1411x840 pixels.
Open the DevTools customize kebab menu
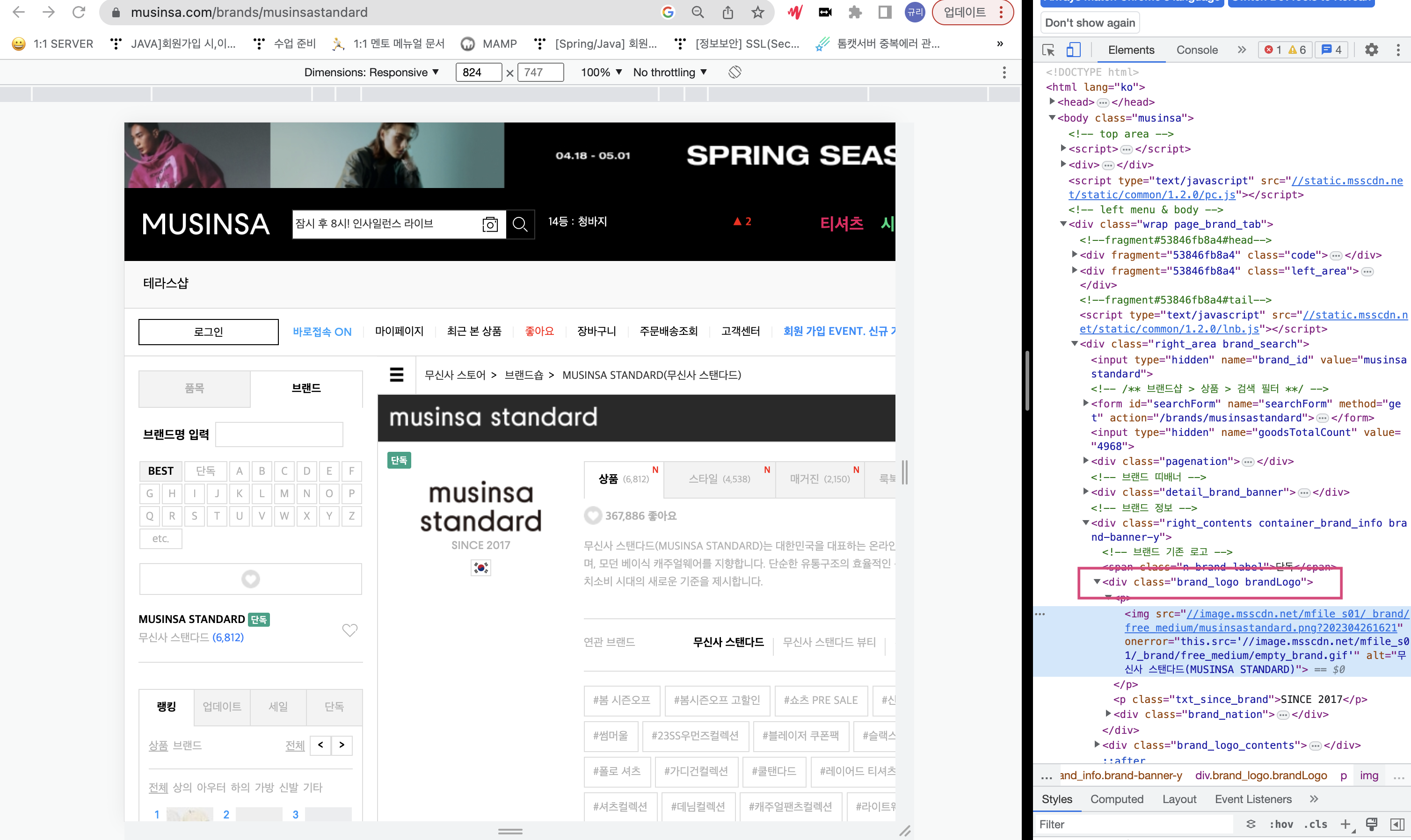click(x=1398, y=50)
